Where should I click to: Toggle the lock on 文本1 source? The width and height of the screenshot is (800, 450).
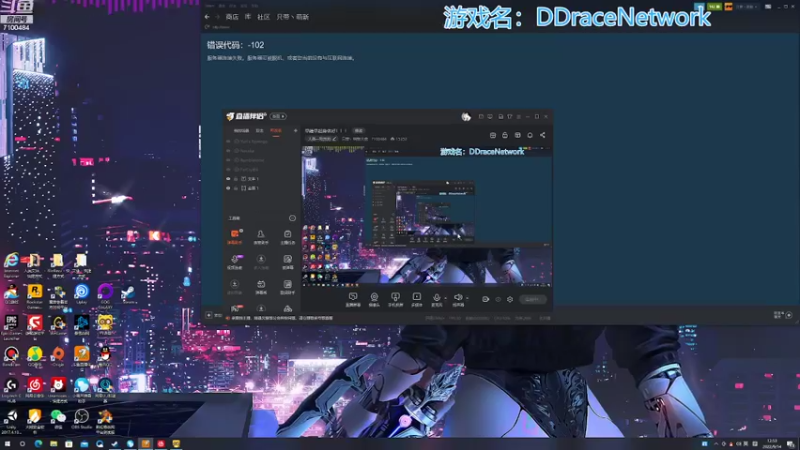tap(236, 179)
